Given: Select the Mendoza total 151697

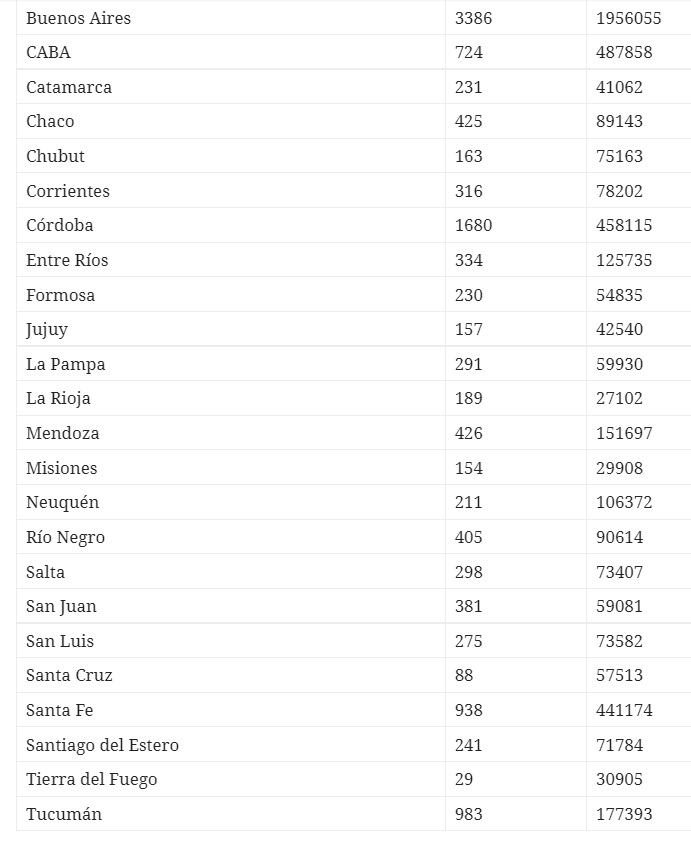Looking at the screenshot, I should click(x=624, y=433).
